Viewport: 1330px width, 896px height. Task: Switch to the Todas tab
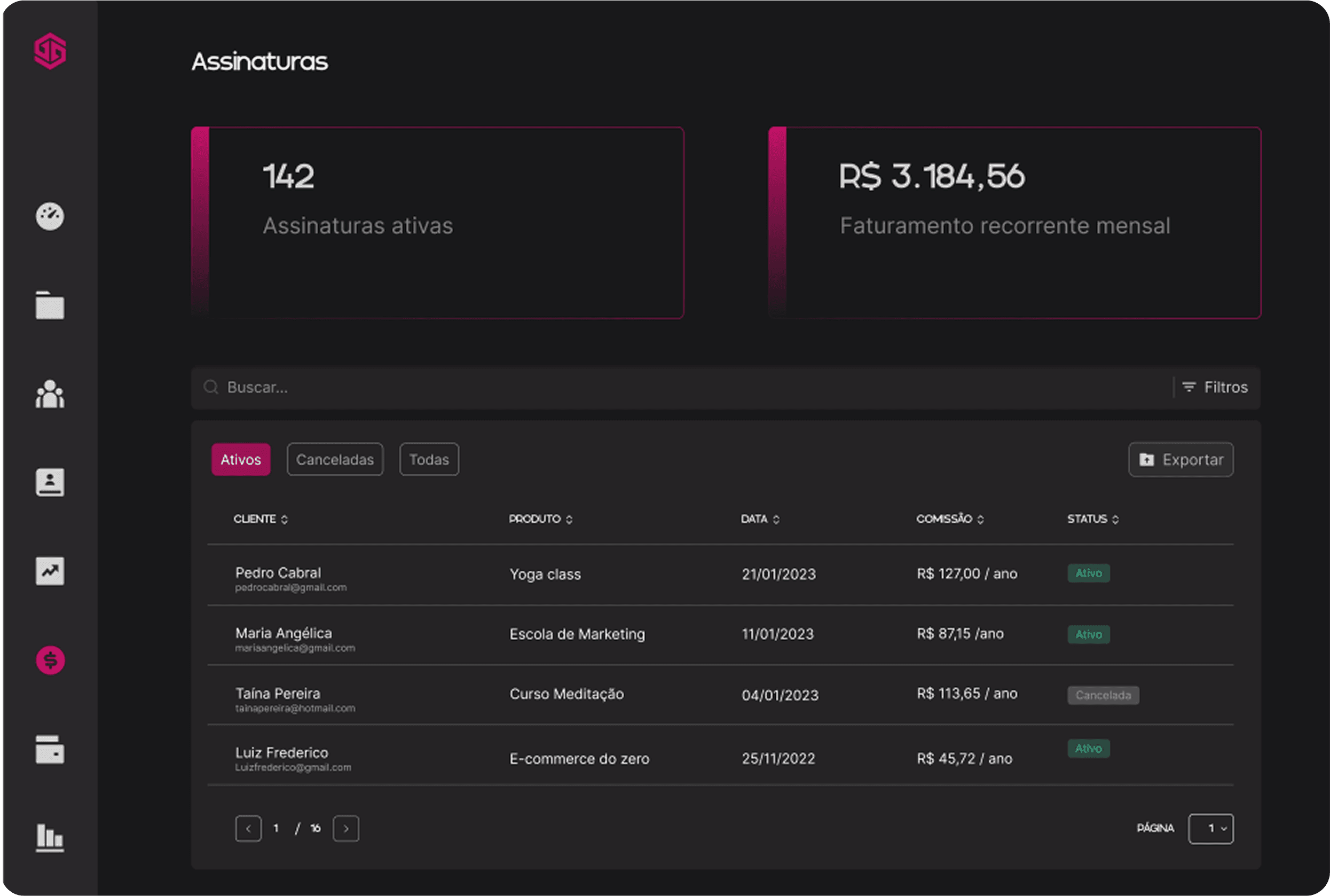(429, 459)
